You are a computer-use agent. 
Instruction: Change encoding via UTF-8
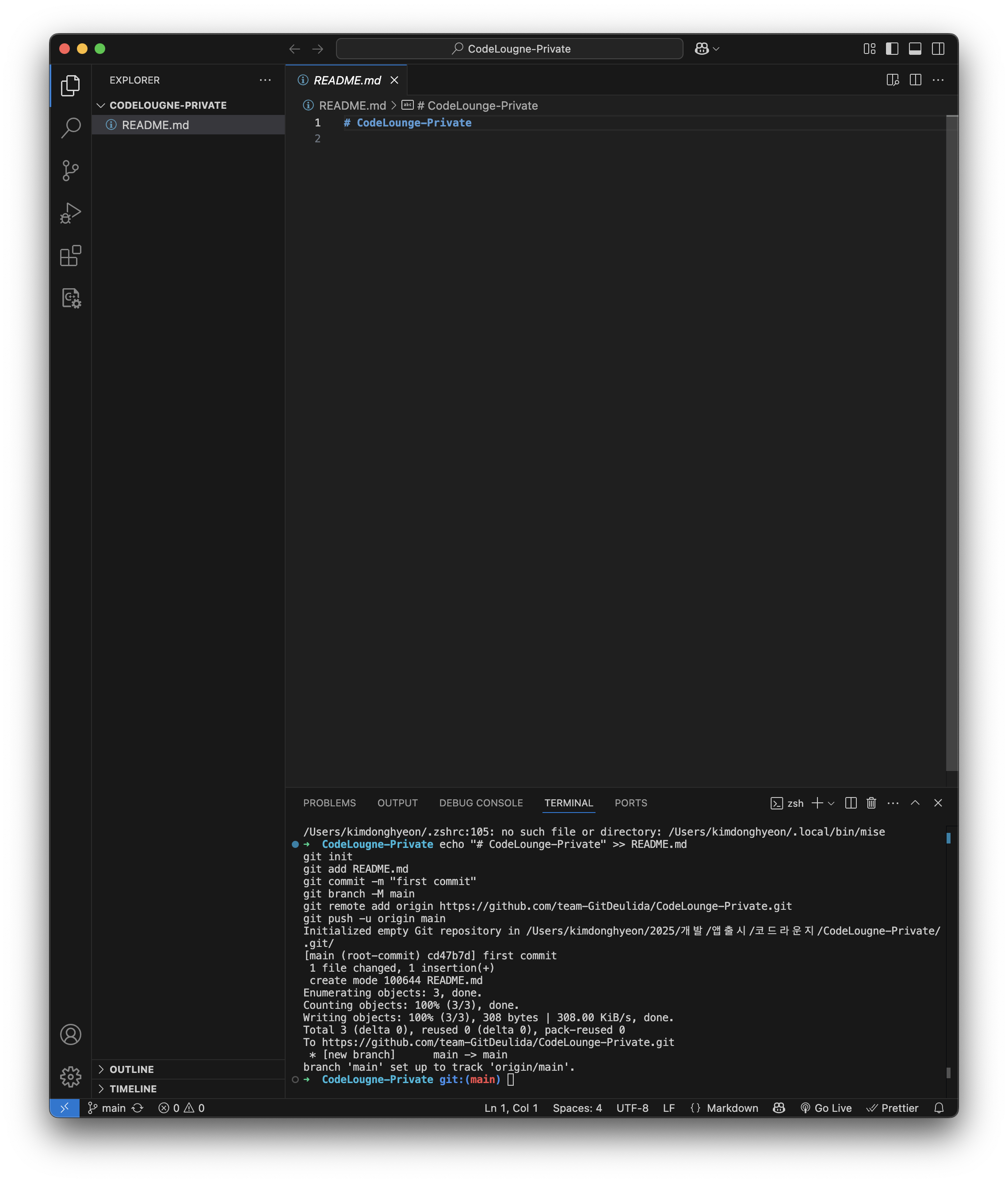(632, 1108)
